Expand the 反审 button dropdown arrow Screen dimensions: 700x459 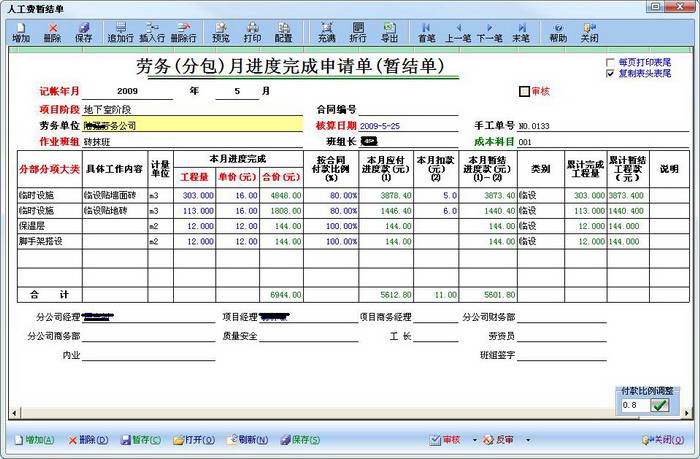(528, 440)
